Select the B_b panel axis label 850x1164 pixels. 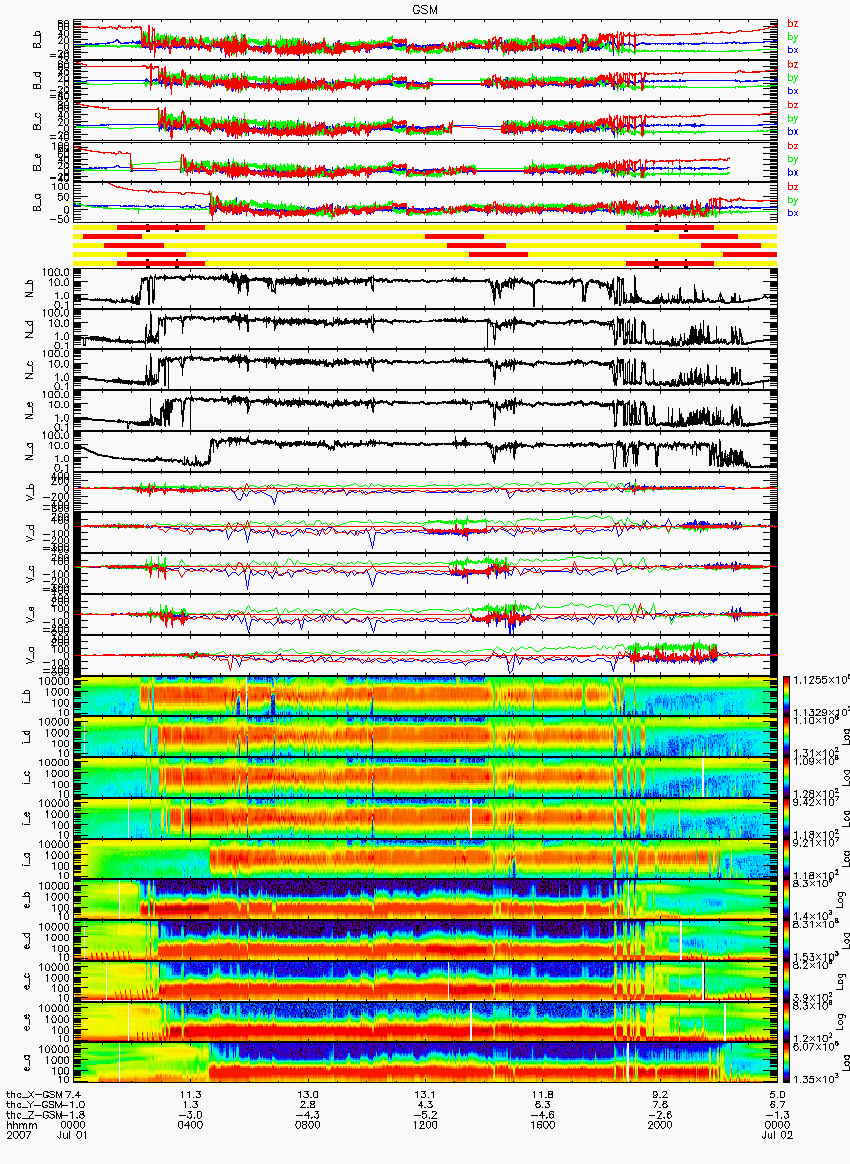[x=36, y=40]
